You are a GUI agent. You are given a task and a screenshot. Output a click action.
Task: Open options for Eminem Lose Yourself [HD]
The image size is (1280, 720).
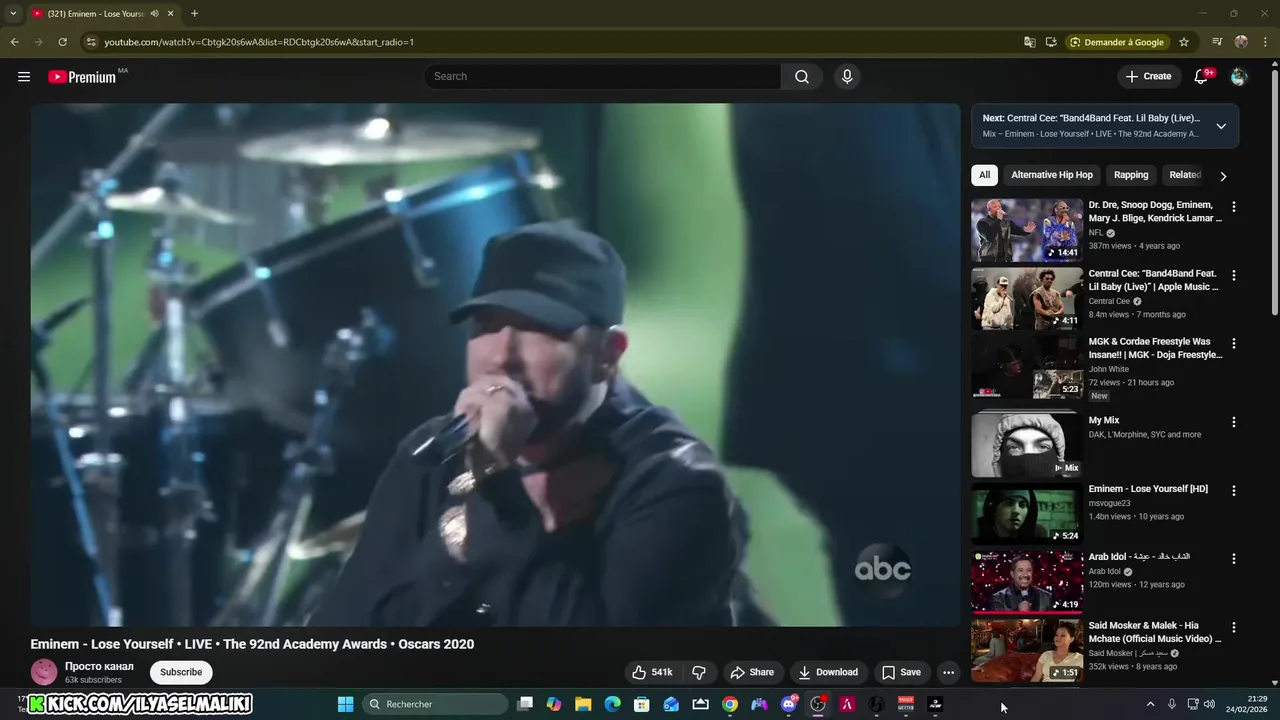(1233, 491)
